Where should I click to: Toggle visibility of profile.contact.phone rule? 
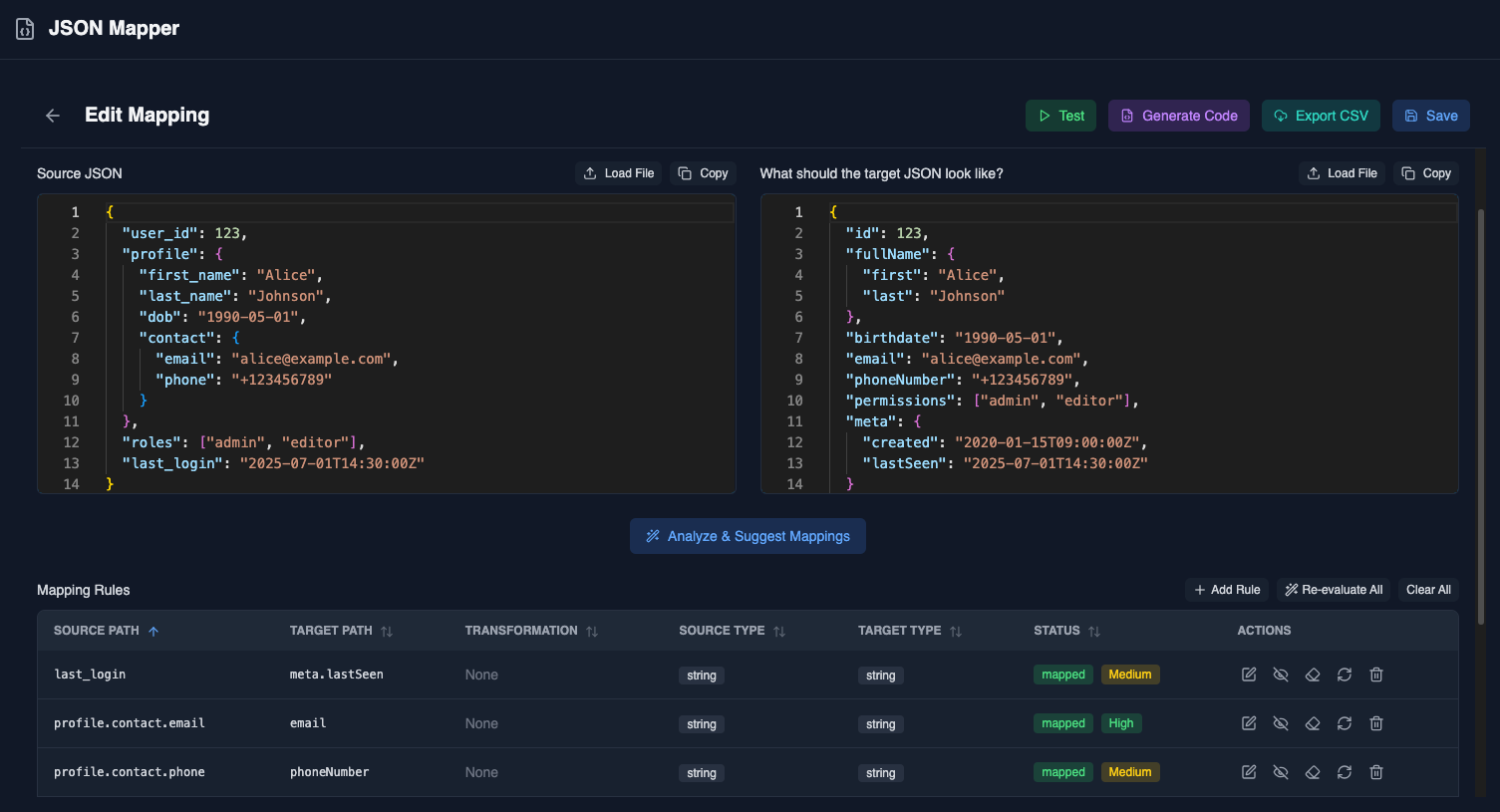[1281, 772]
